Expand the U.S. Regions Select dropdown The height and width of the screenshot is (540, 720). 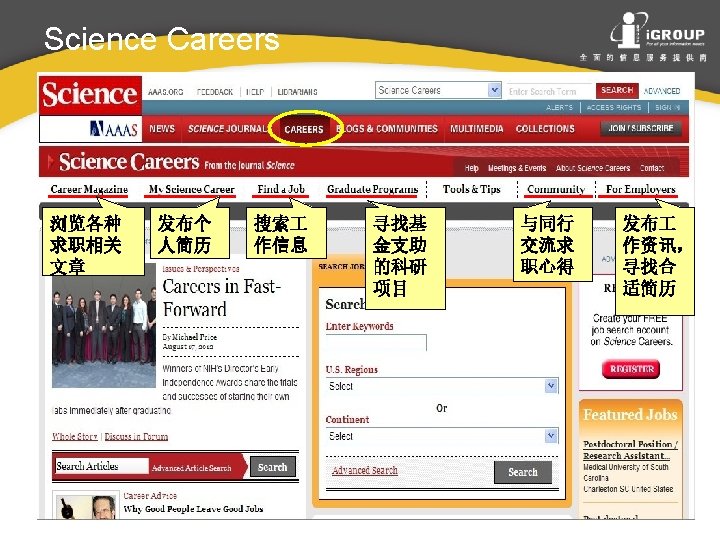coord(442,386)
